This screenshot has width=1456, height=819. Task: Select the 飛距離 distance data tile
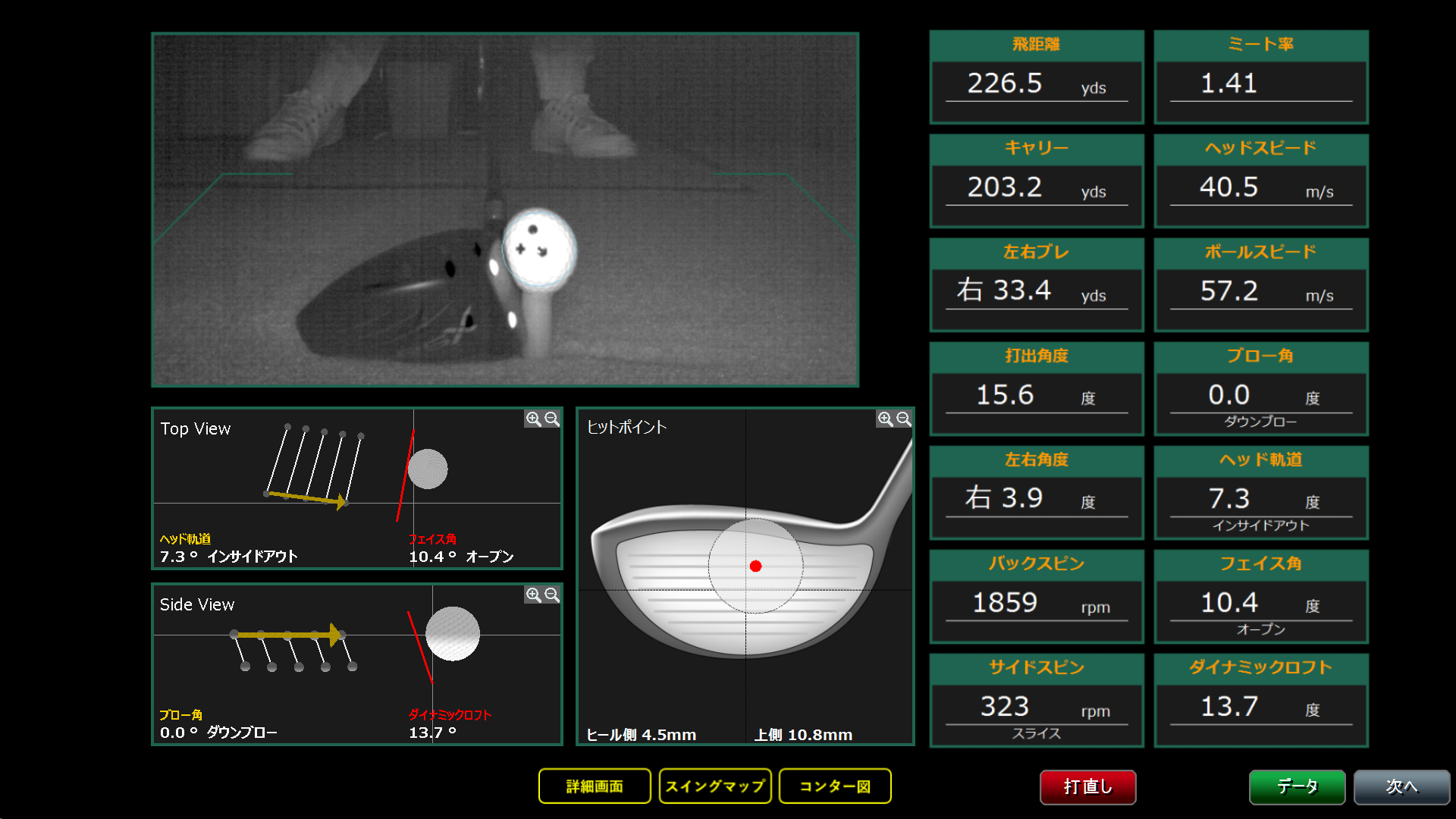coord(1036,77)
